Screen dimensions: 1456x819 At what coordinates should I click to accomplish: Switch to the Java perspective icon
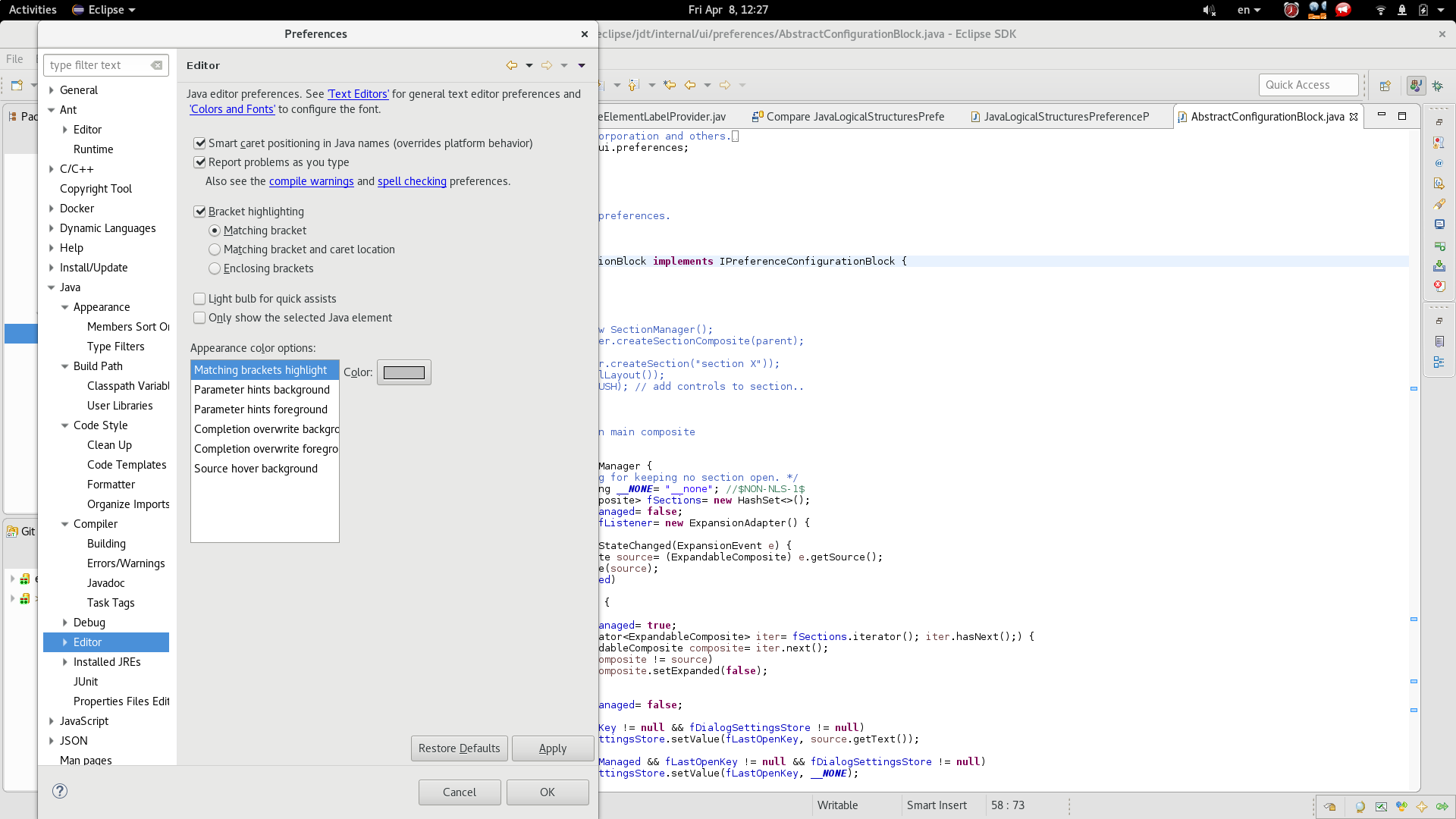[1416, 86]
